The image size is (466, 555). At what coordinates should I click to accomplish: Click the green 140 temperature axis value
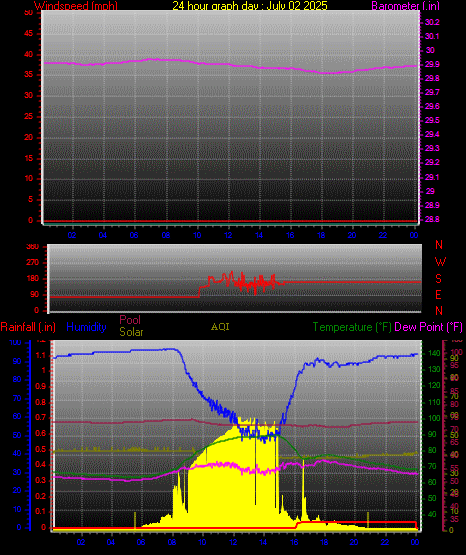tap(434, 353)
